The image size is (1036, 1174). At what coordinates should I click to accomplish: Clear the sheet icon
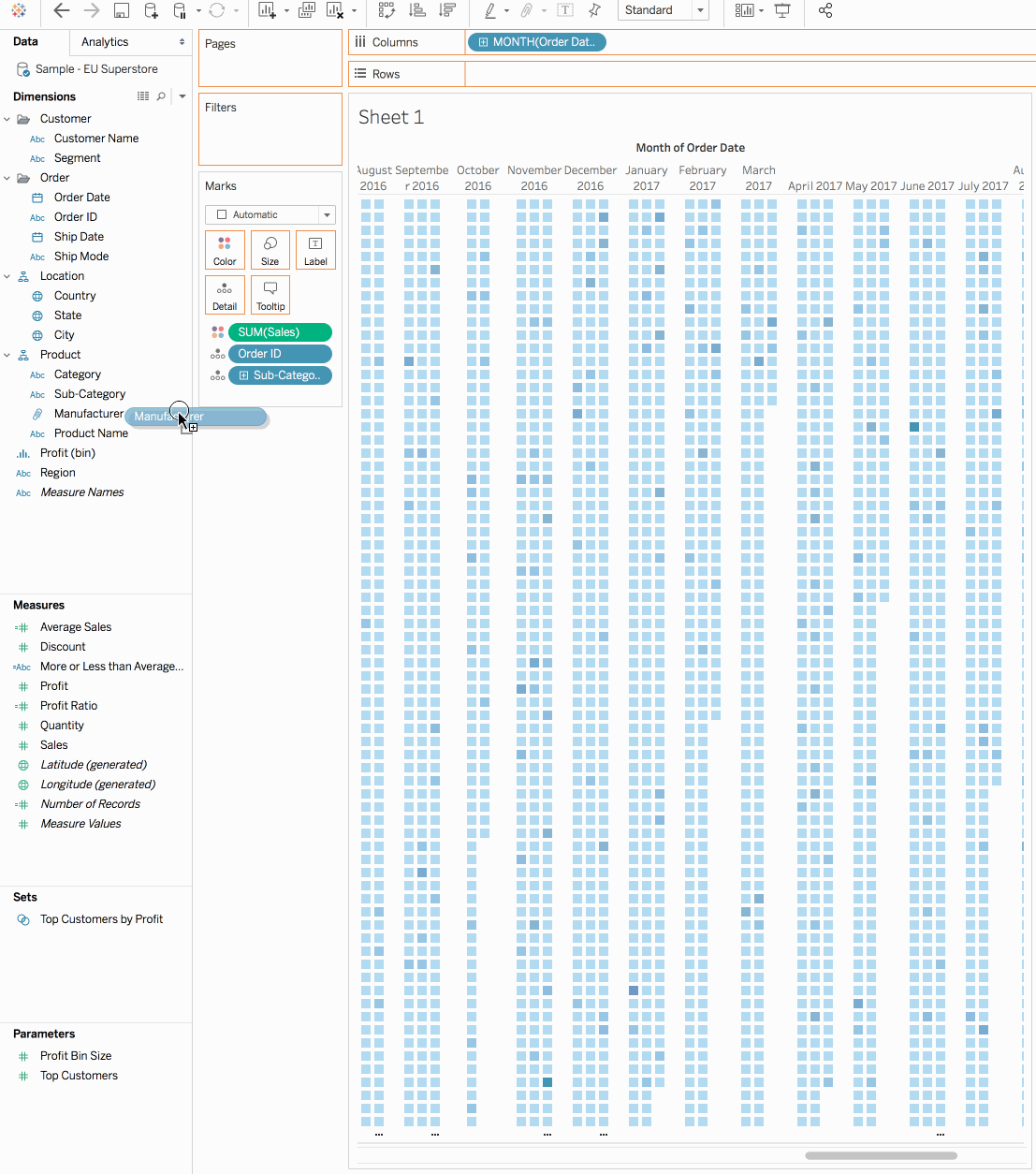click(335, 10)
